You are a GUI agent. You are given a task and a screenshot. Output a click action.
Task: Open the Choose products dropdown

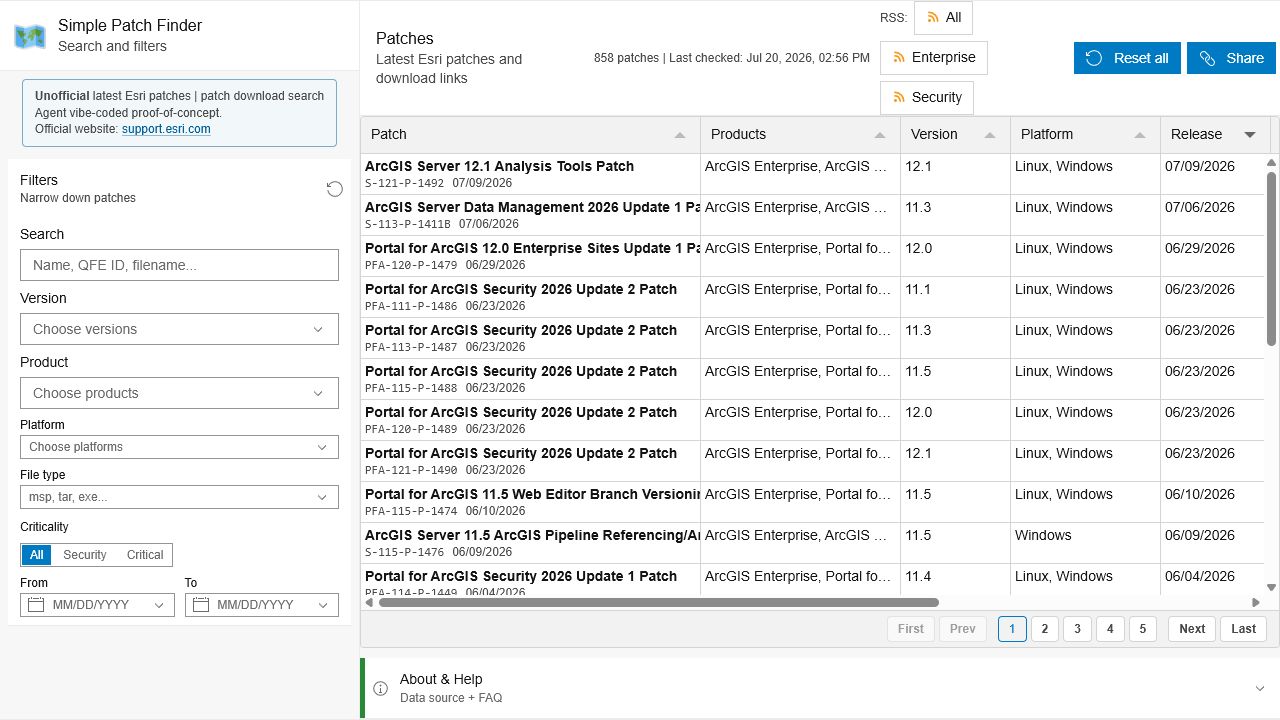[x=179, y=393]
